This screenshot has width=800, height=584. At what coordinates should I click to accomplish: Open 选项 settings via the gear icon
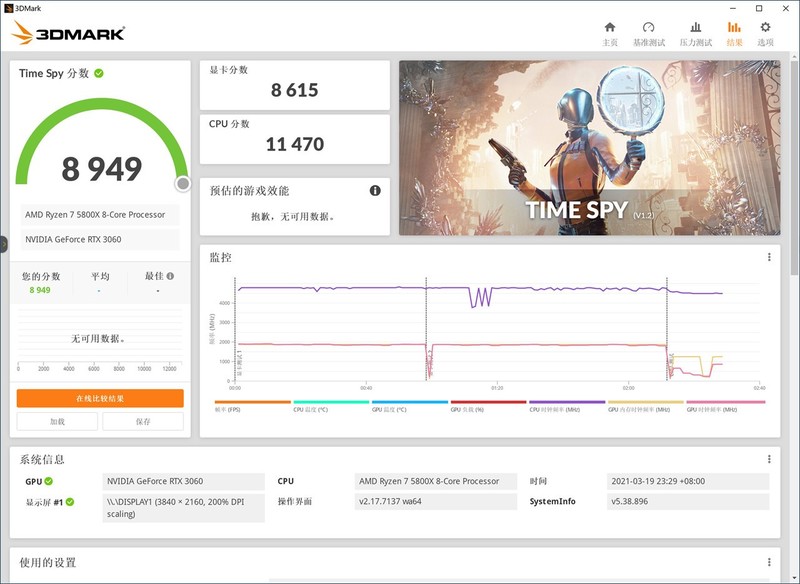(764, 27)
